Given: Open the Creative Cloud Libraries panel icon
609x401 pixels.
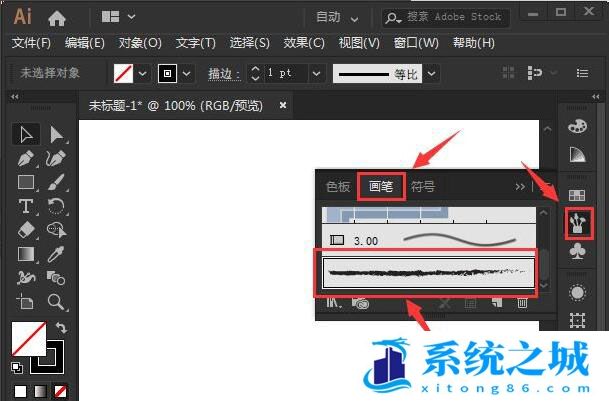Looking at the screenshot, I should 360,303.
